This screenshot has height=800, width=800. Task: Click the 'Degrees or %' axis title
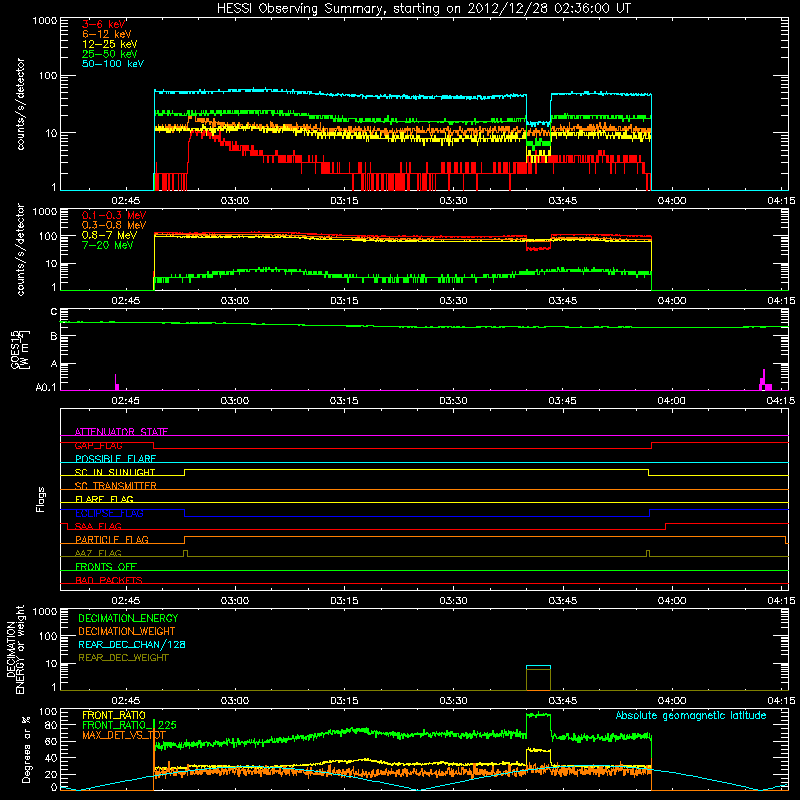[x=26, y=749]
